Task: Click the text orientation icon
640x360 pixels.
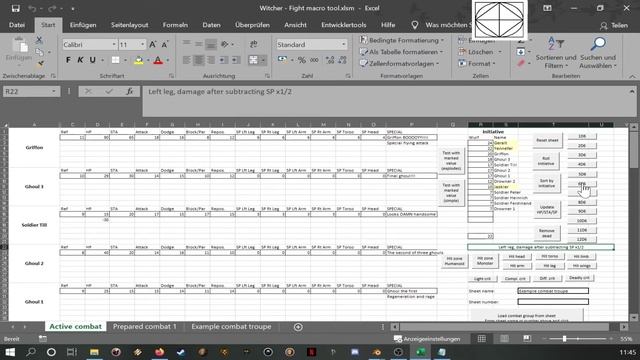Action: pyautogui.click(x=225, y=44)
